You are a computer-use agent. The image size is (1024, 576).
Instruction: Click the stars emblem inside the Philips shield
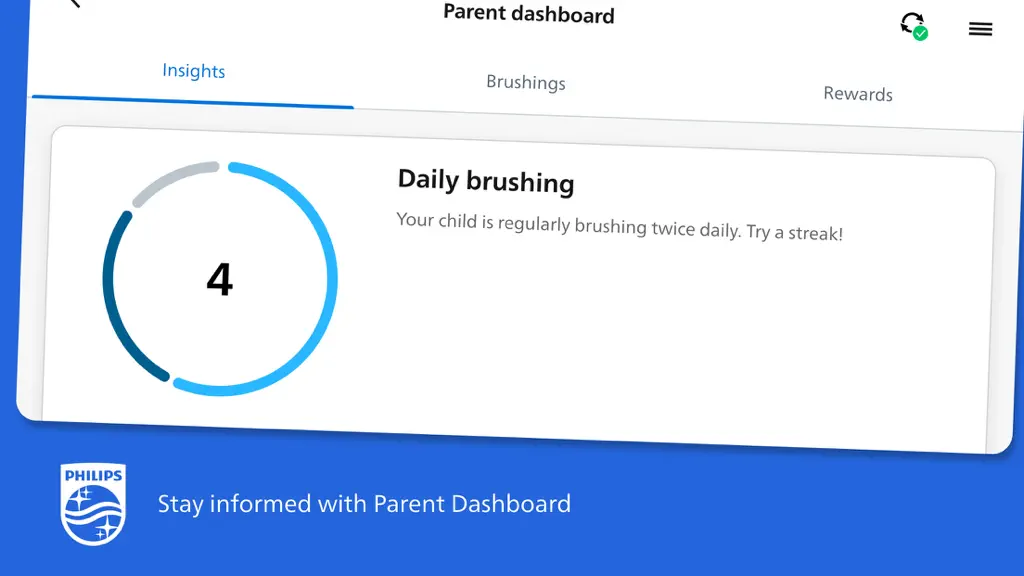click(93, 513)
